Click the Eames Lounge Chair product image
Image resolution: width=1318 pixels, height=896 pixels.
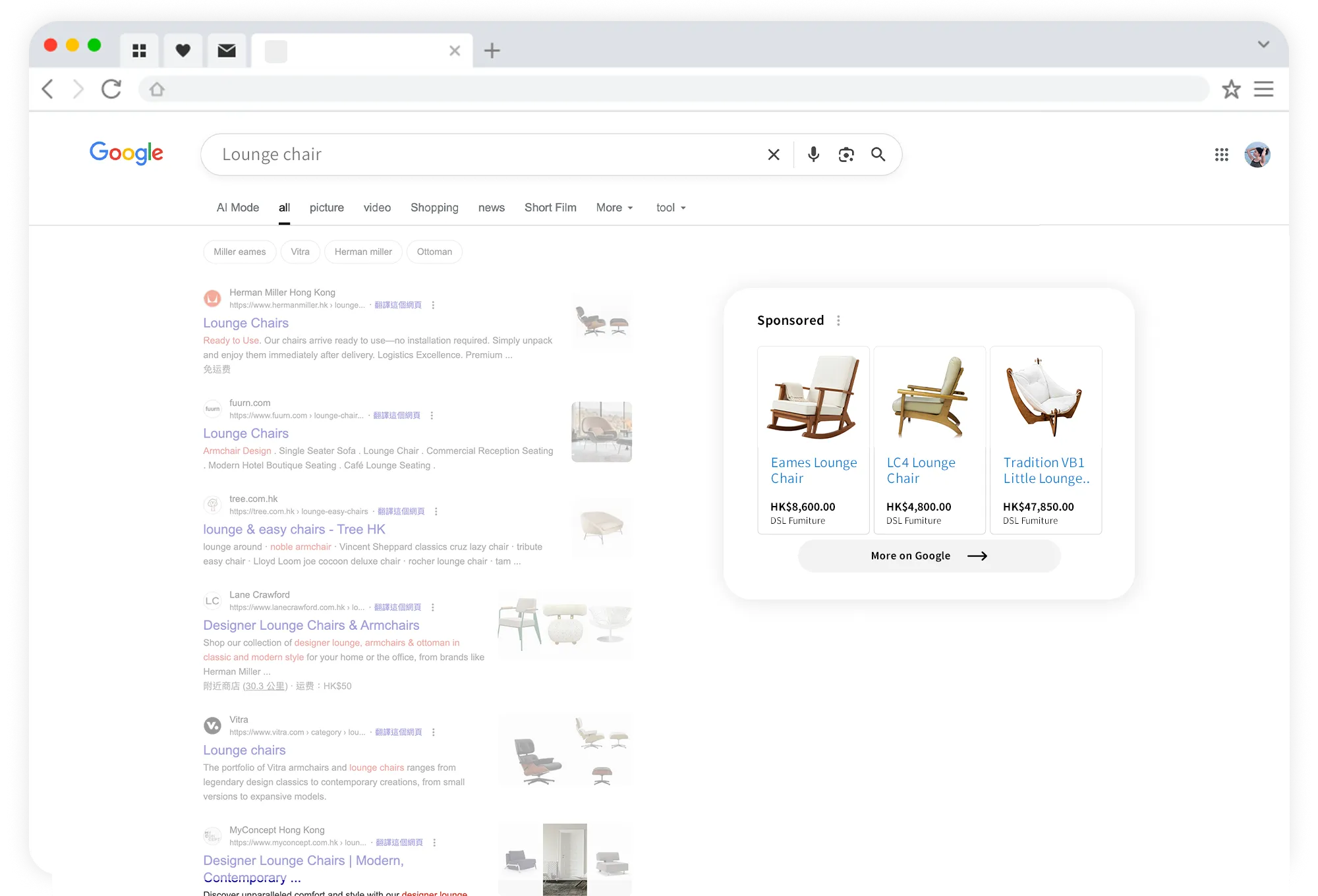(x=813, y=397)
